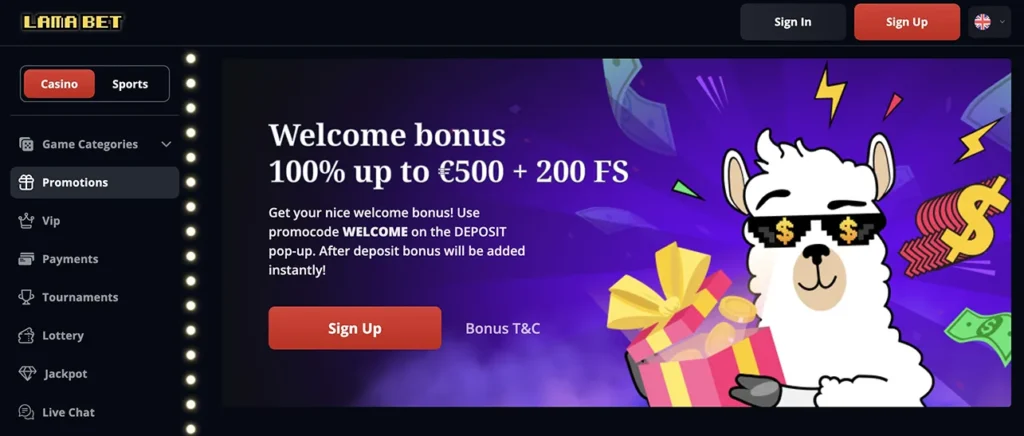Click the Sign In button
The image size is (1024, 436).
pos(793,22)
